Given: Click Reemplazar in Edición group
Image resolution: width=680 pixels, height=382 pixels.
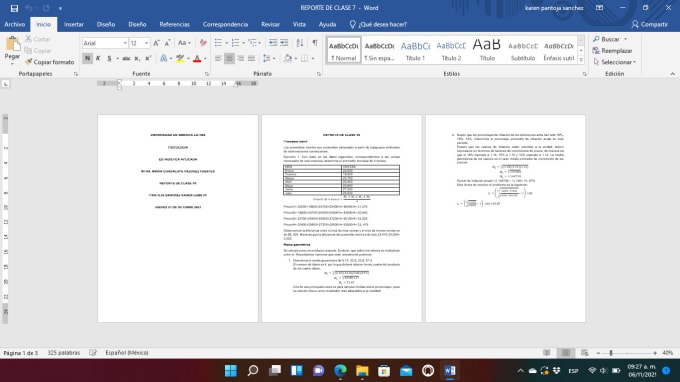Looking at the screenshot, I should [612, 51].
